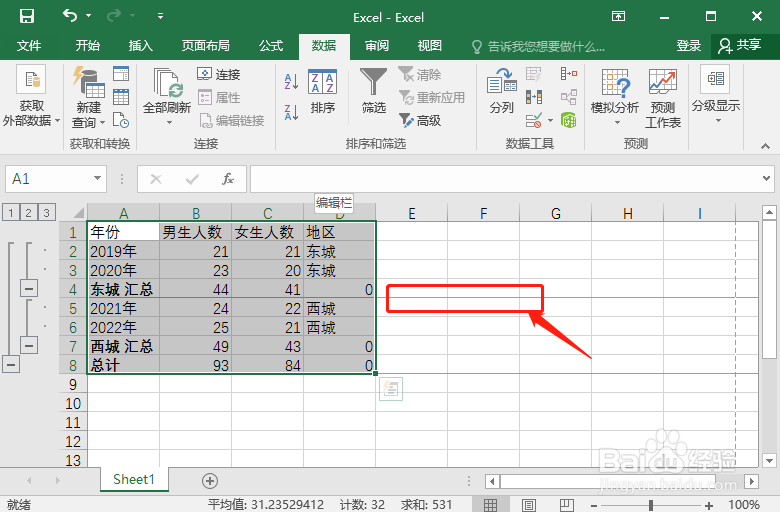Click the 登录 sign-in link

point(688,46)
